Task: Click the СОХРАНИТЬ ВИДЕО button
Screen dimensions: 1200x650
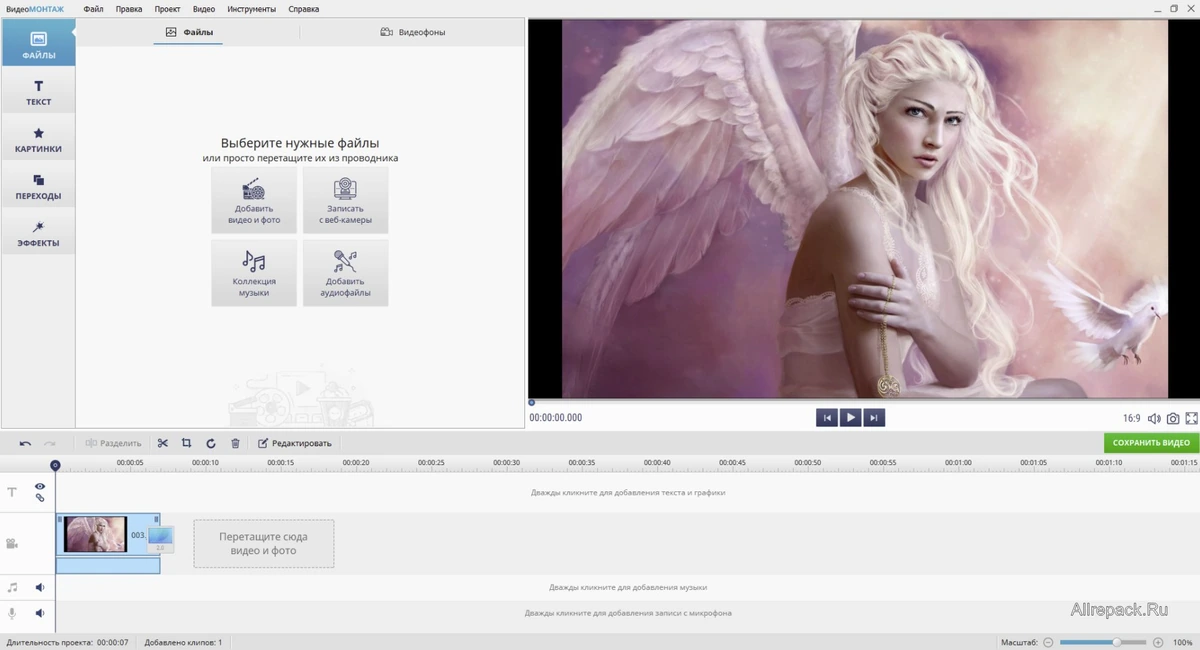Action: pyautogui.click(x=1151, y=443)
